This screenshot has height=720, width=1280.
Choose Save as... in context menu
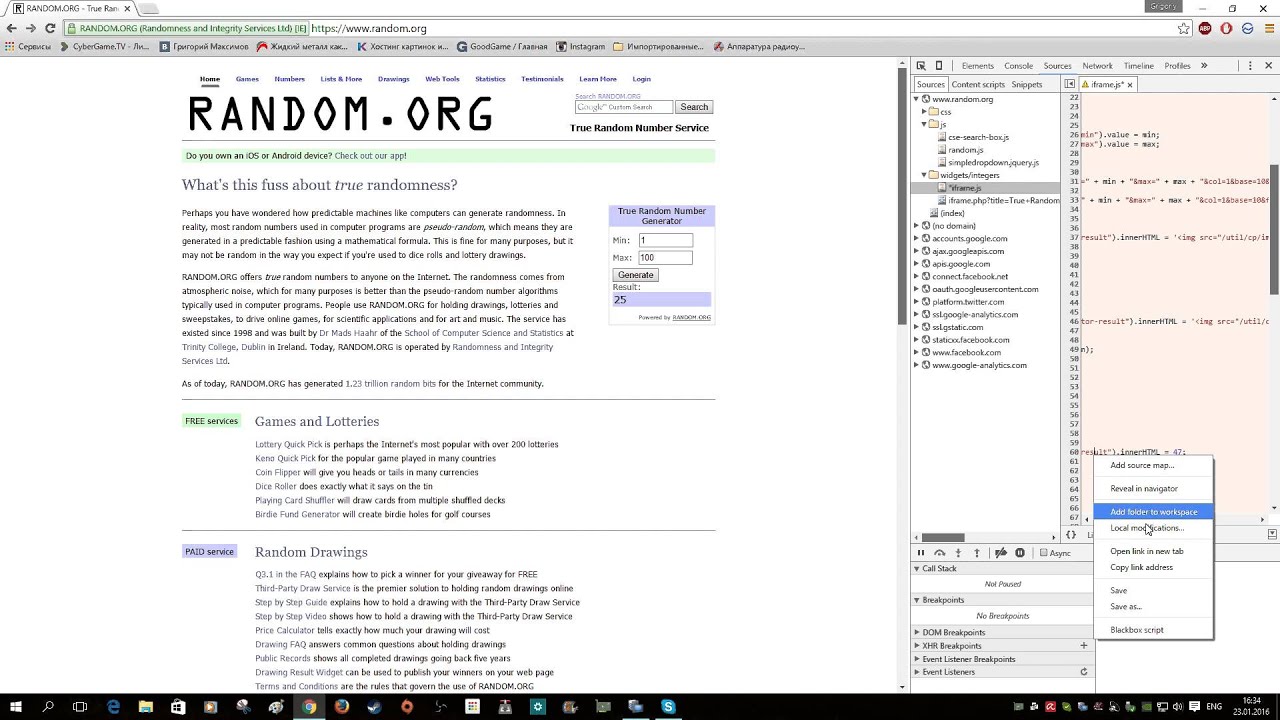[x=1153, y=606]
